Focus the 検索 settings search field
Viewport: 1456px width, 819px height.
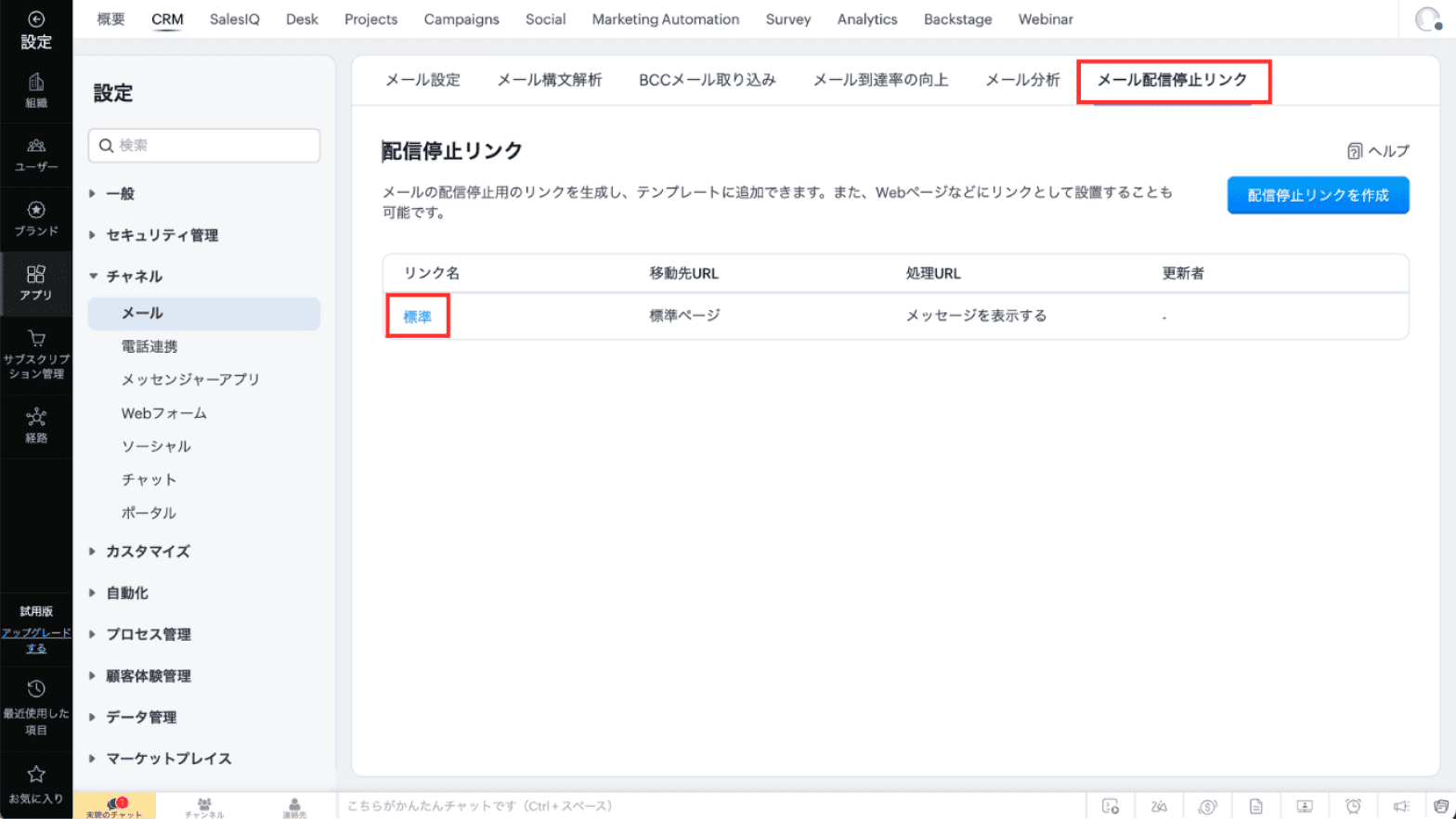(204, 146)
